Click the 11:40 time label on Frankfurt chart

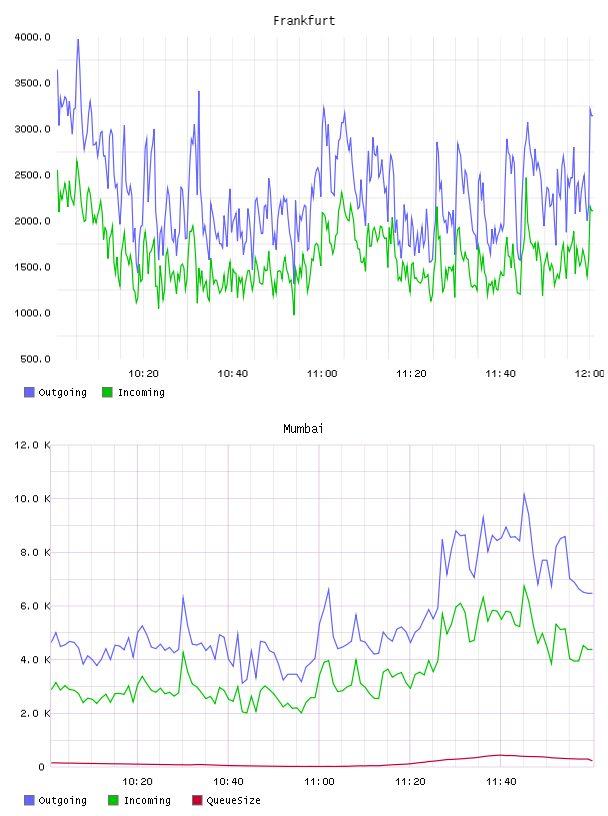(500, 374)
